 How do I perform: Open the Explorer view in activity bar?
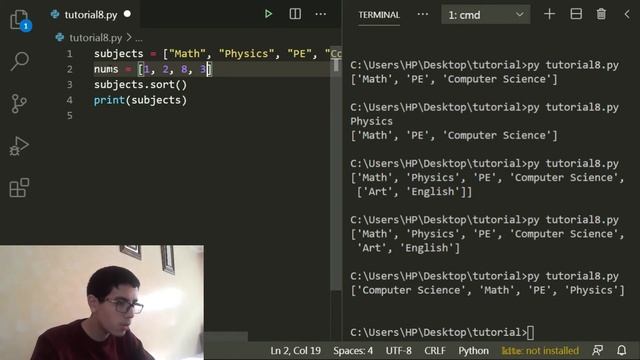pyautogui.click(x=19, y=19)
